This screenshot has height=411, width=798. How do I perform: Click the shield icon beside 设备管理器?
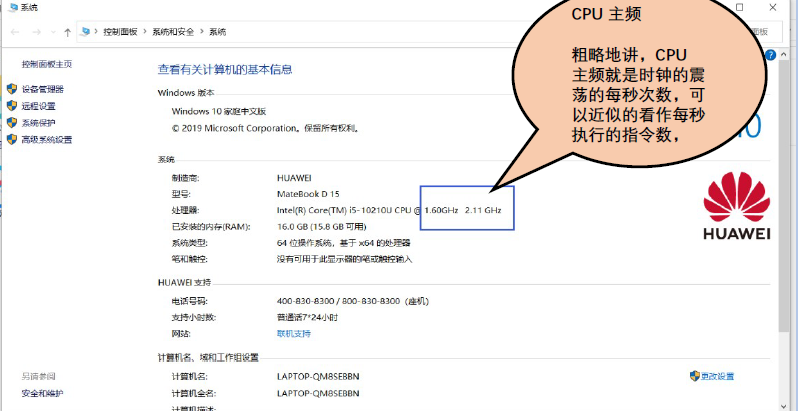click(12, 89)
